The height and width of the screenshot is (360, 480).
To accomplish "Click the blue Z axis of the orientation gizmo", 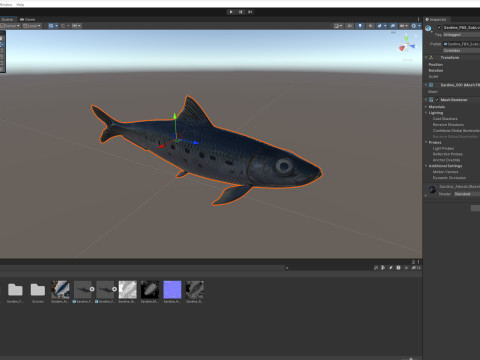I will 413,46.
